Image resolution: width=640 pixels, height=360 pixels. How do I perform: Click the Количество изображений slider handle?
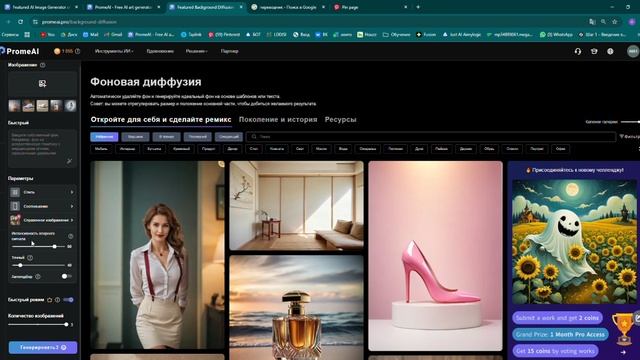pyautogui.click(x=66, y=324)
